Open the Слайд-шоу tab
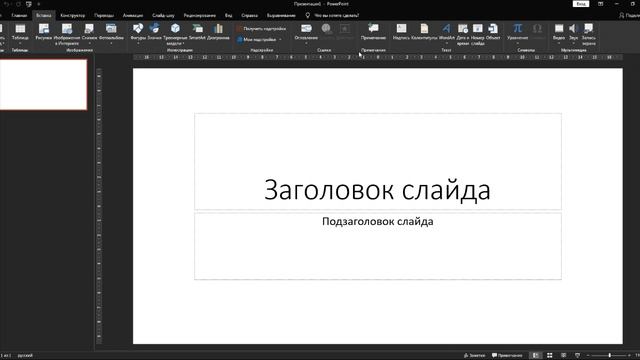 coord(163,16)
